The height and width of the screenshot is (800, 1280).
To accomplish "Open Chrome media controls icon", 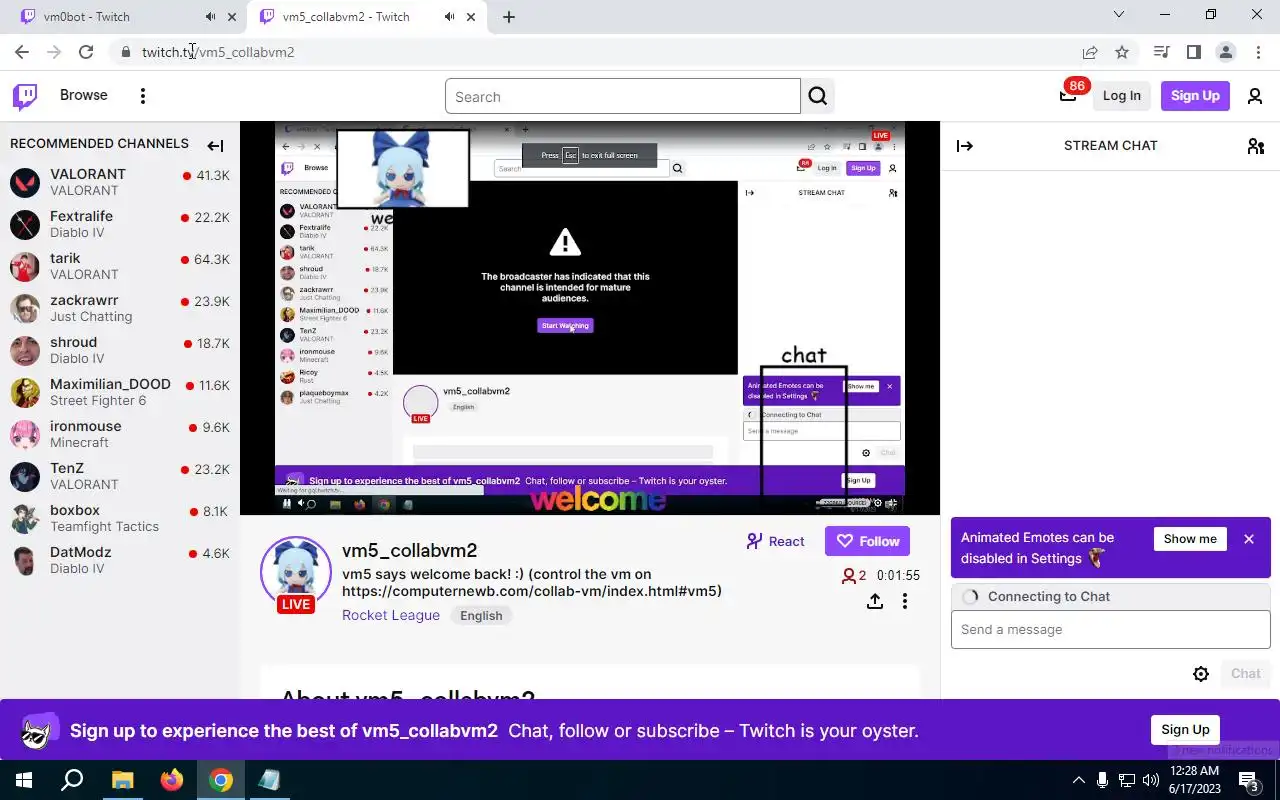I will (1161, 52).
